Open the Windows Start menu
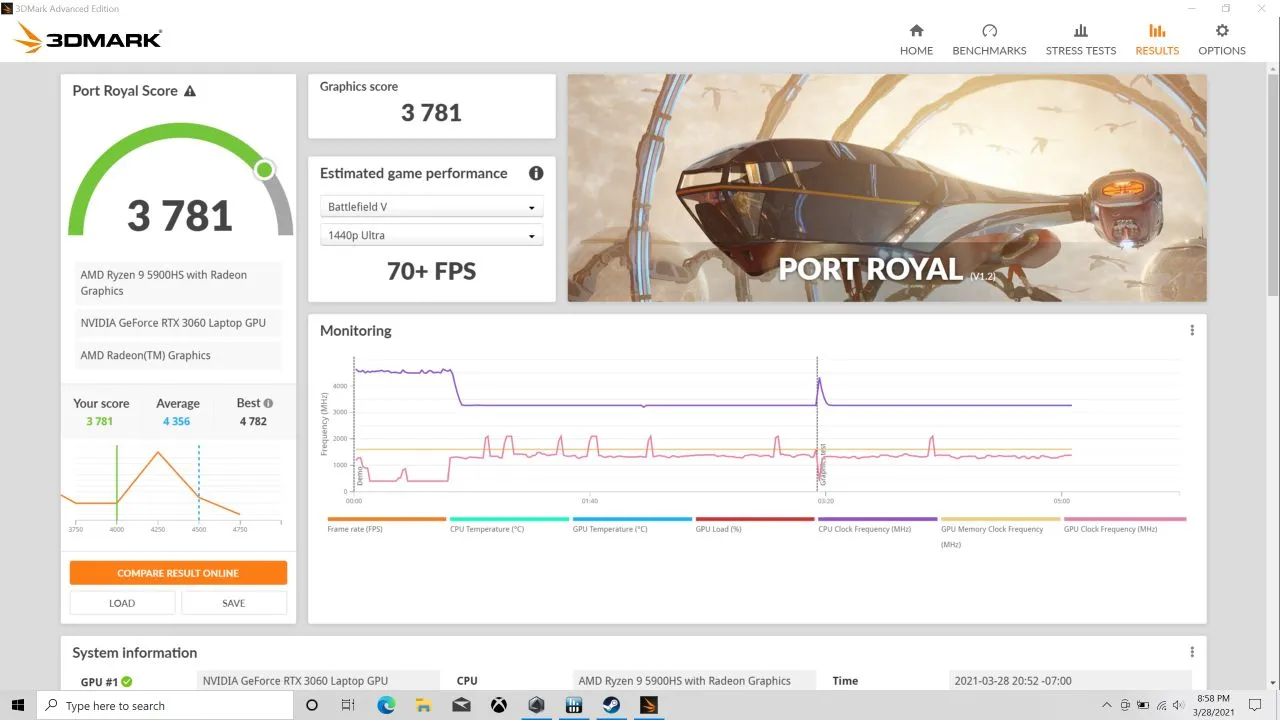Image resolution: width=1280 pixels, height=720 pixels. [18, 705]
